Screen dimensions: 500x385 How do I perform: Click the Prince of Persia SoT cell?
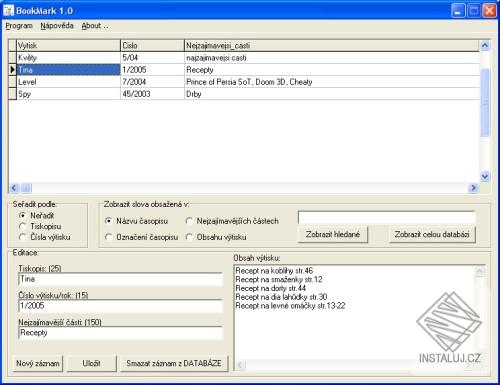[332, 82]
